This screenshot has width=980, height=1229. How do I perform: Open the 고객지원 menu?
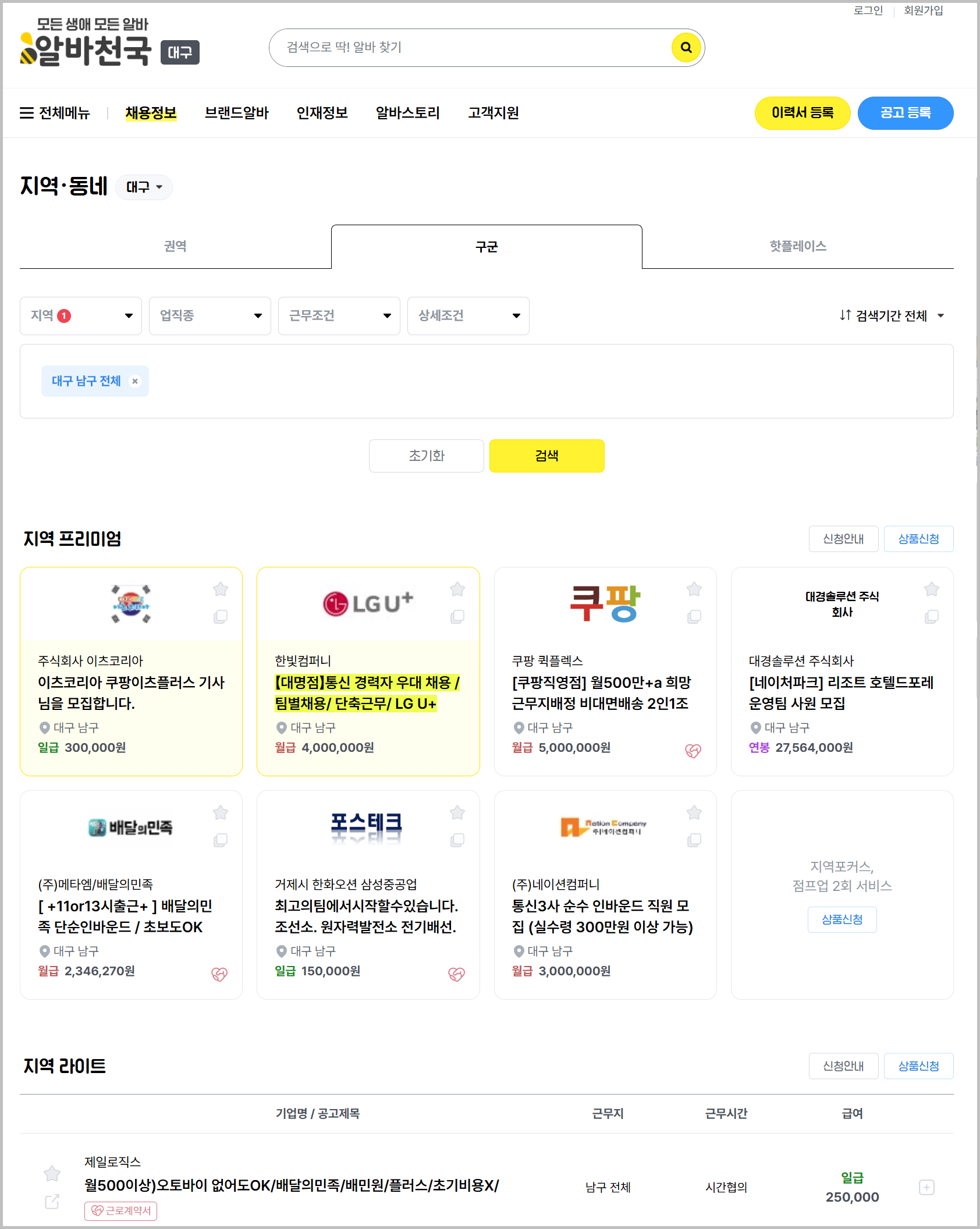click(x=493, y=113)
